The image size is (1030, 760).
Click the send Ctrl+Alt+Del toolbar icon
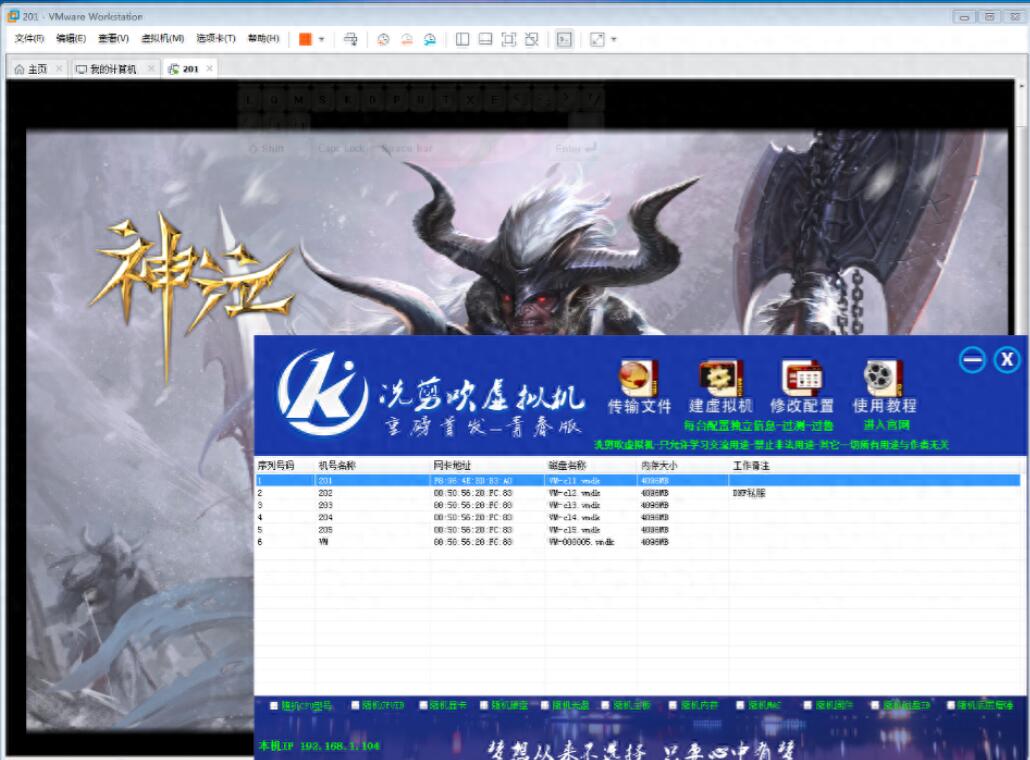pos(351,39)
